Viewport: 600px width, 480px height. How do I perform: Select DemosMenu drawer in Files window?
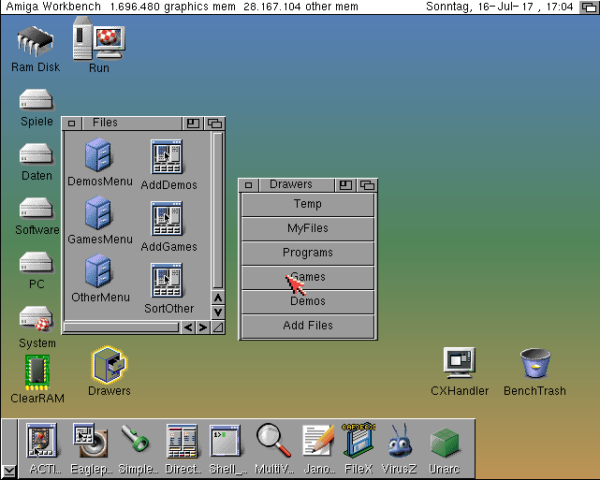[98, 155]
